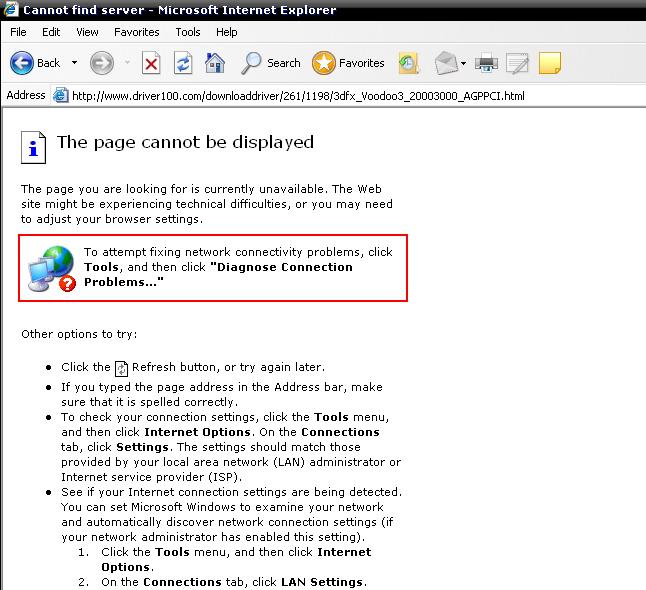Click bold "LAN Settings" text in step 2

(322, 582)
